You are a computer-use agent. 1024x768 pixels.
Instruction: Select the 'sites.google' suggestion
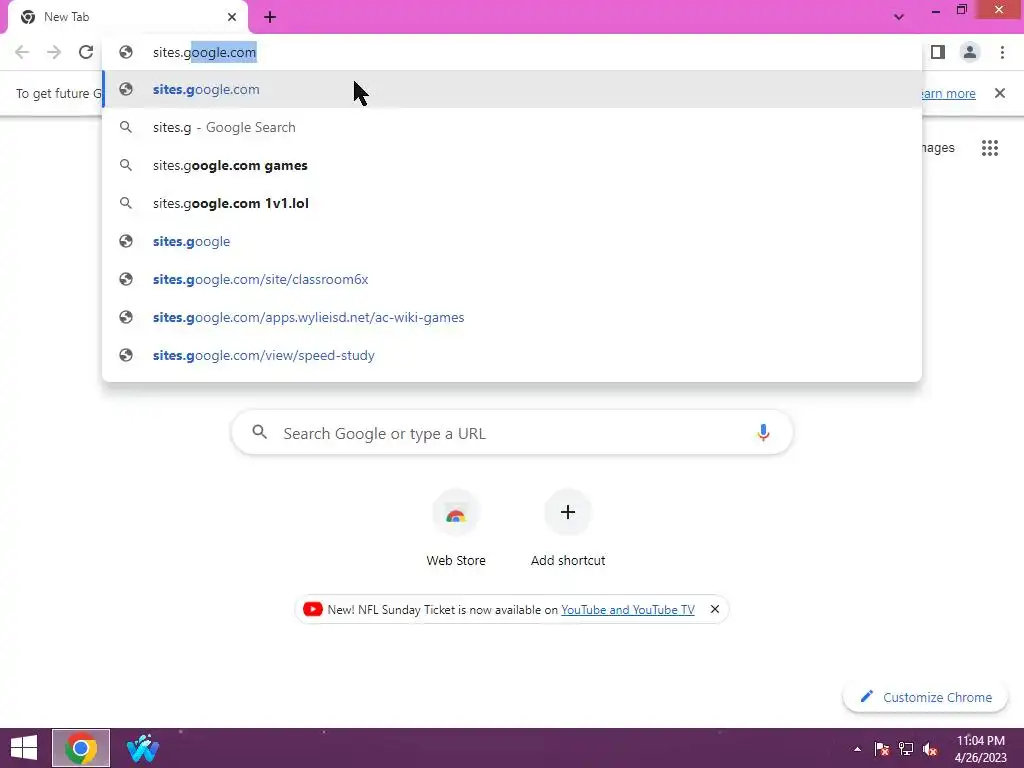point(512,242)
